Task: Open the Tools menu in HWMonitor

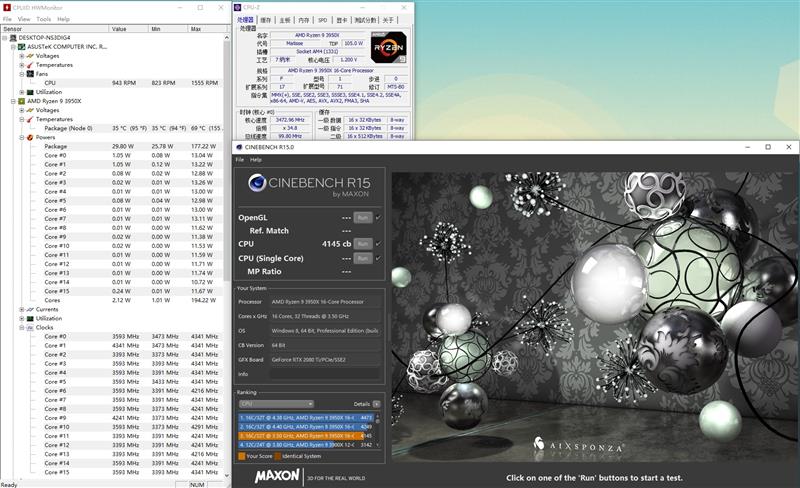Action: 43,19
